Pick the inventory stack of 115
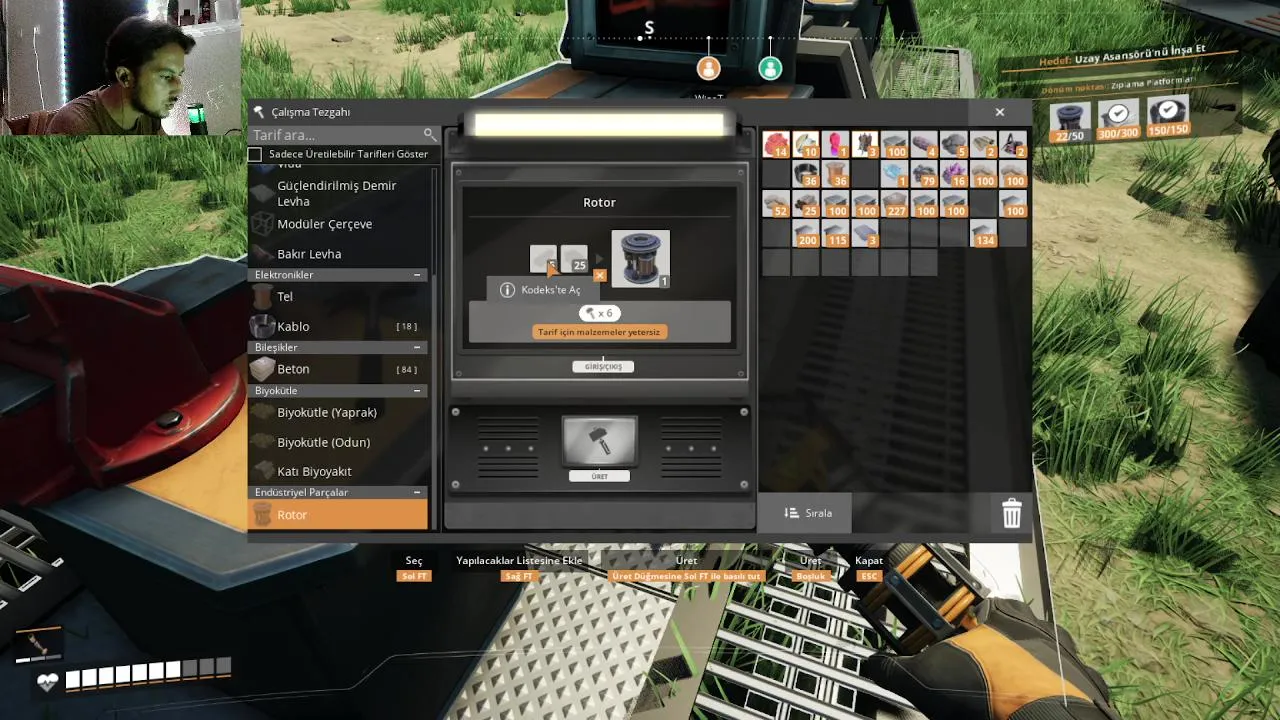The height and width of the screenshot is (720, 1280). coord(836,234)
